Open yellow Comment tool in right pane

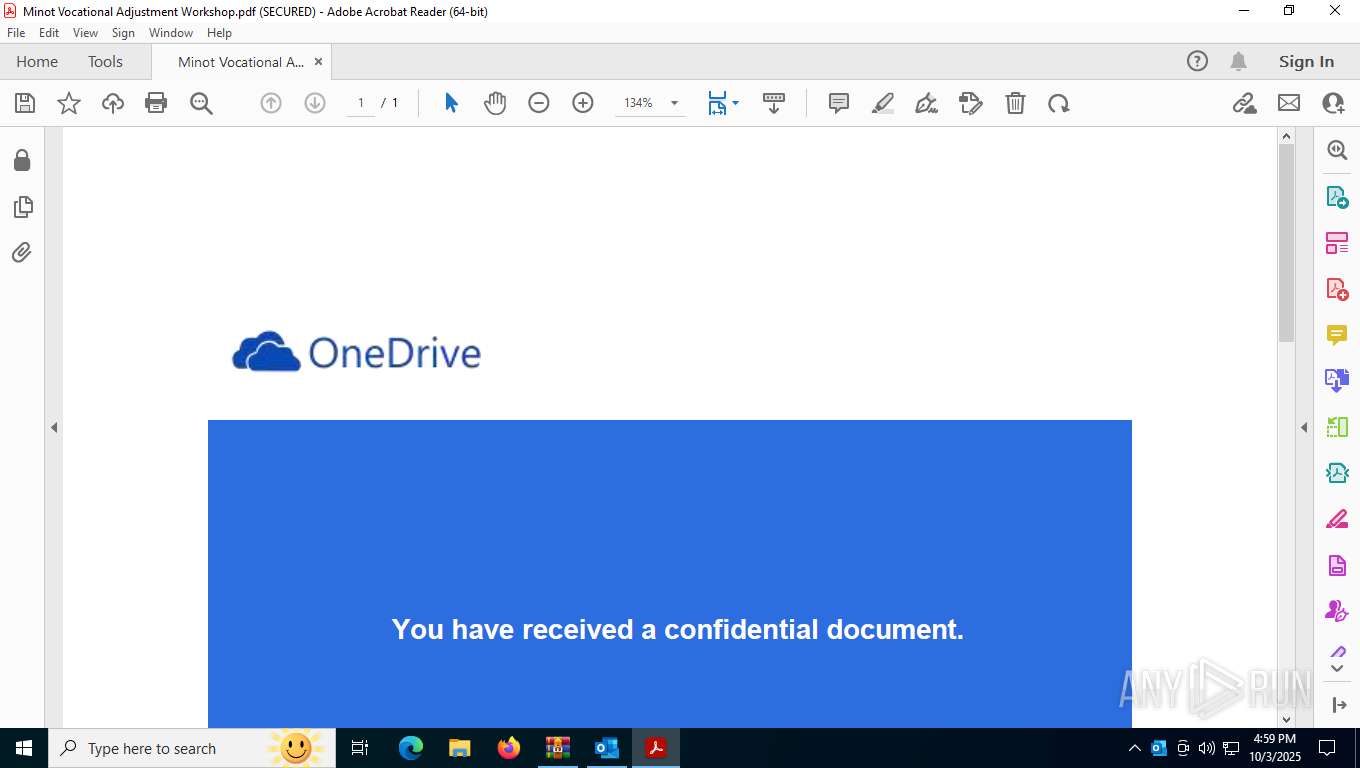point(1337,335)
